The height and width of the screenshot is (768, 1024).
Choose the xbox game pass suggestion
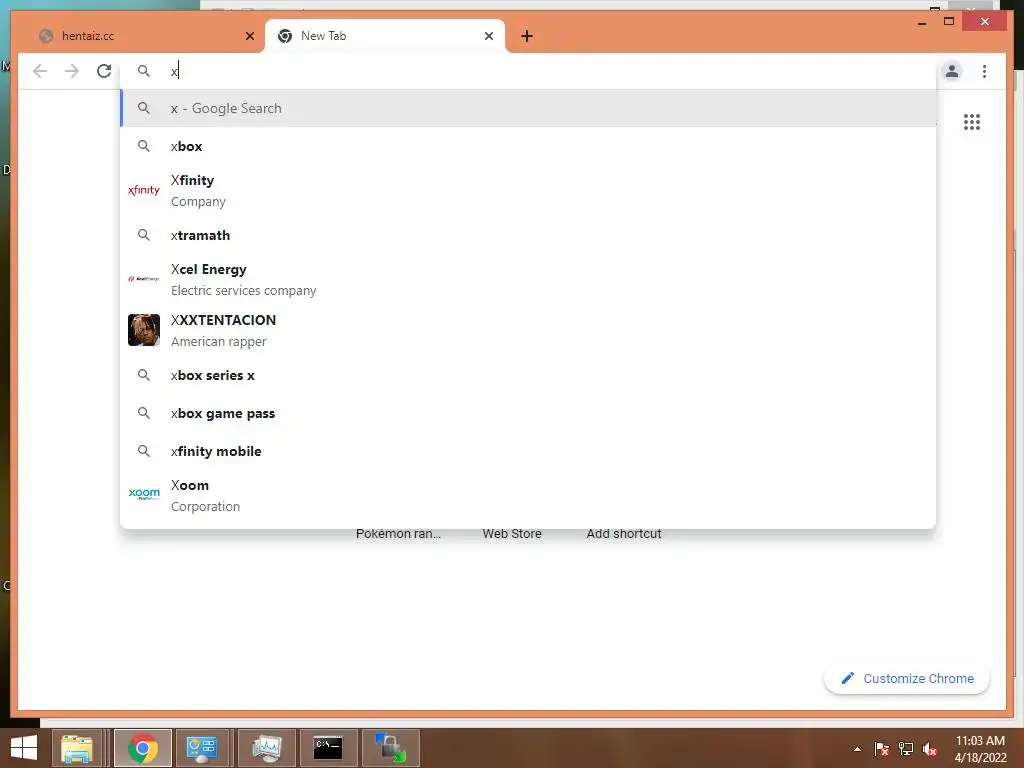pyautogui.click(x=528, y=413)
